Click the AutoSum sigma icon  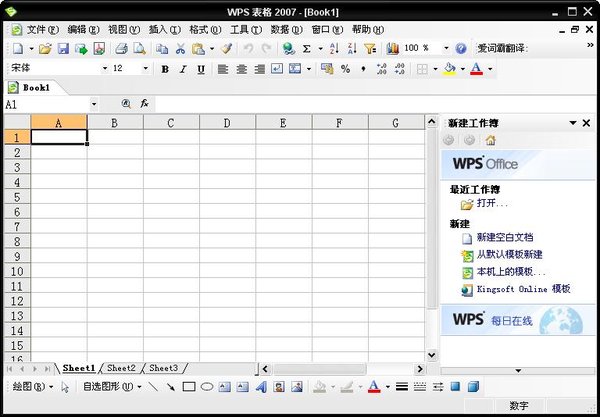pos(307,49)
